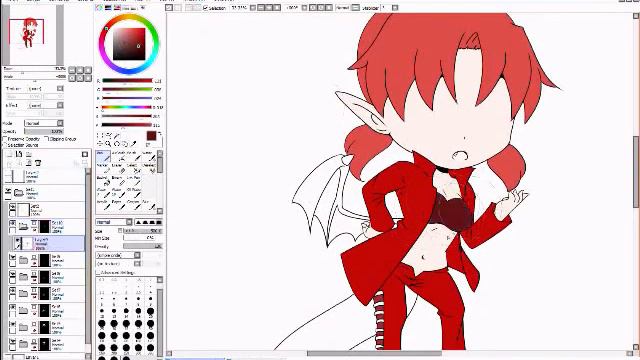The height and width of the screenshot is (360, 640).
Task: Adjust the red R color slider
Action: tap(127, 80)
